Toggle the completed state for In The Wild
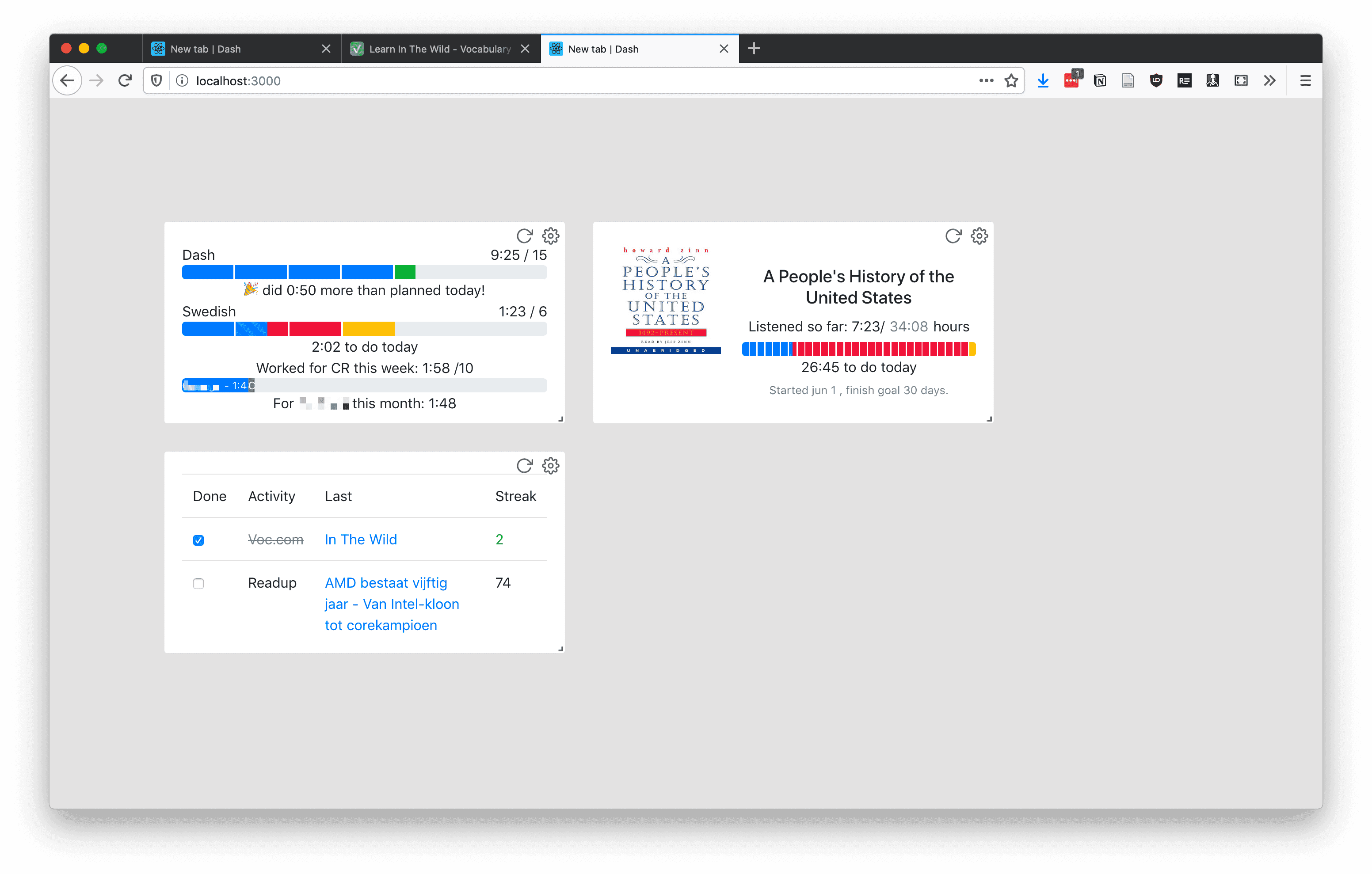1372x874 pixels. coord(198,539)
